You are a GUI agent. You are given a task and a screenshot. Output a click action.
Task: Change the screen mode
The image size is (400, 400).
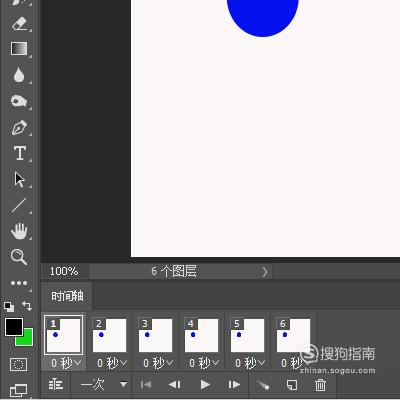19,390
